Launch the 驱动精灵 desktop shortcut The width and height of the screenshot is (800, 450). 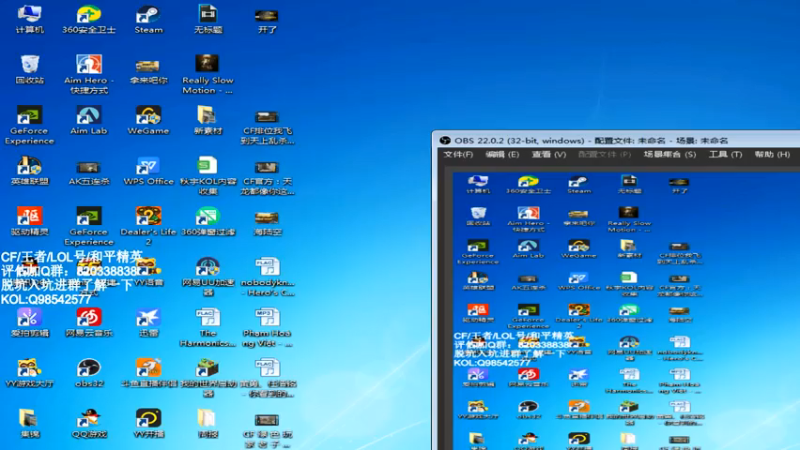click(29, 221)
